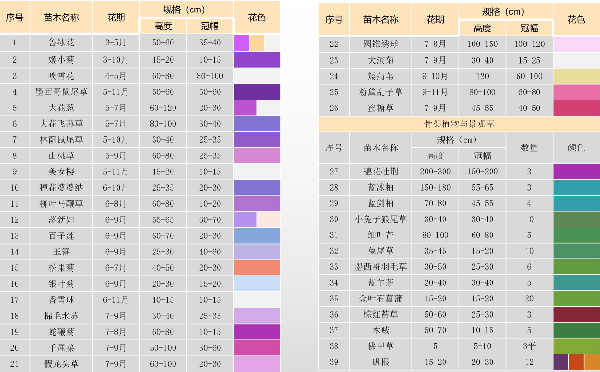The width and height of the screenshot is (600, 372).
Task: Click the solid purple flower color swatch in row 2
Action: tap(257, 60)
